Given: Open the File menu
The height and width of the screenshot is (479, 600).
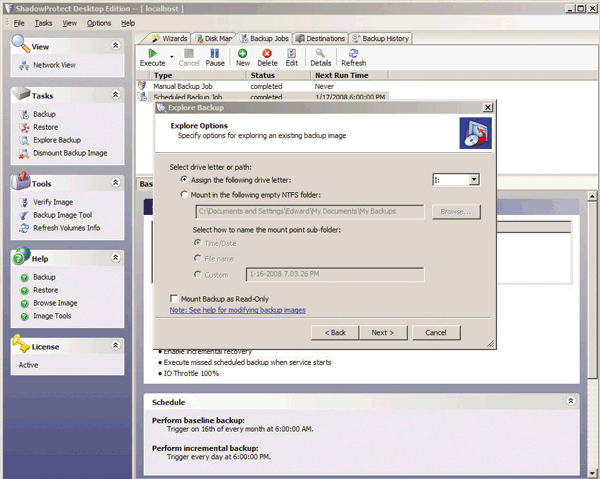Looking at the screenshot, I should click(19, 23).
